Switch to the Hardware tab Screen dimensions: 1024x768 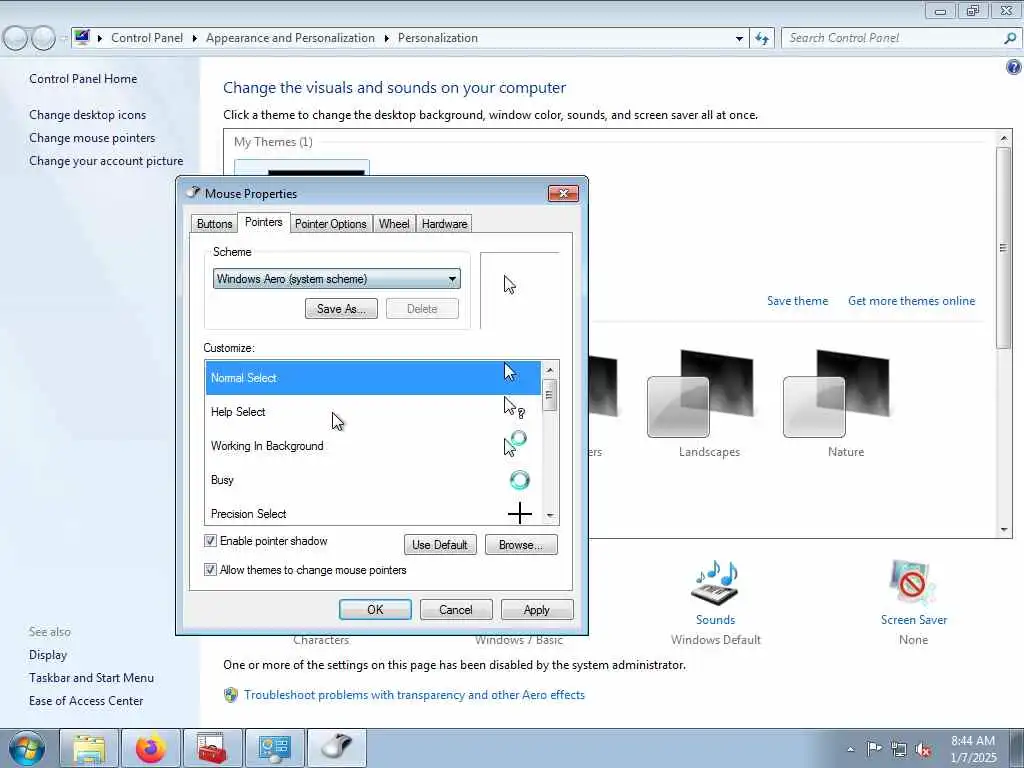click(x=444, y=224)
